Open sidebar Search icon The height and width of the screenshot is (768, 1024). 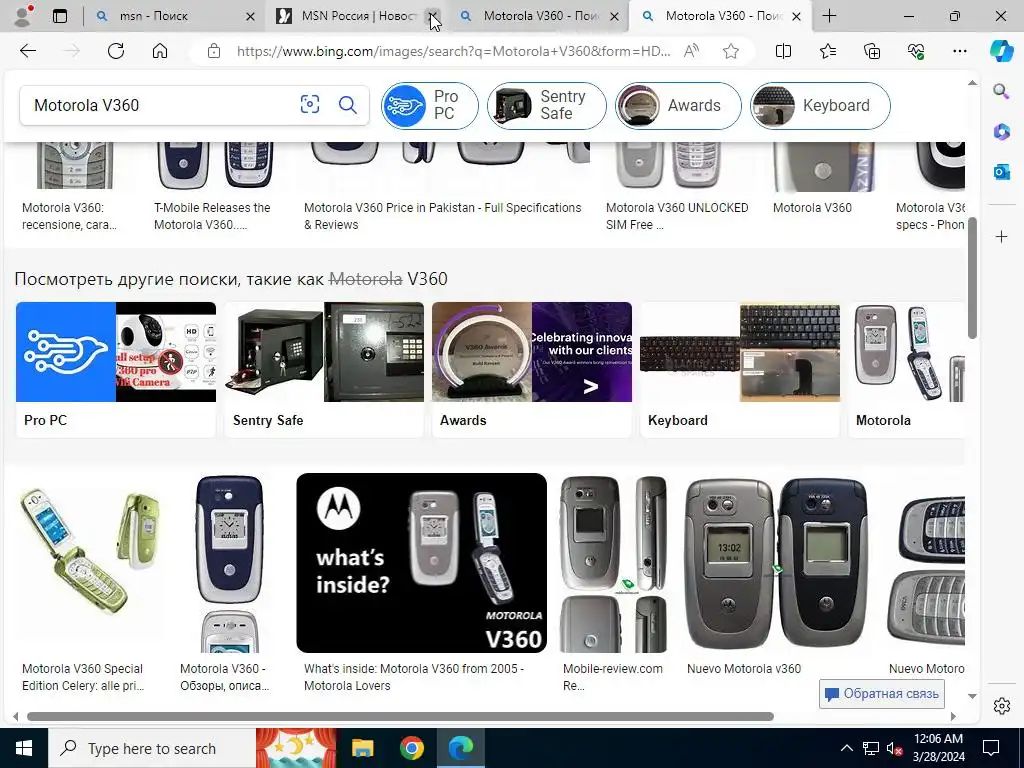(1001, 91)
